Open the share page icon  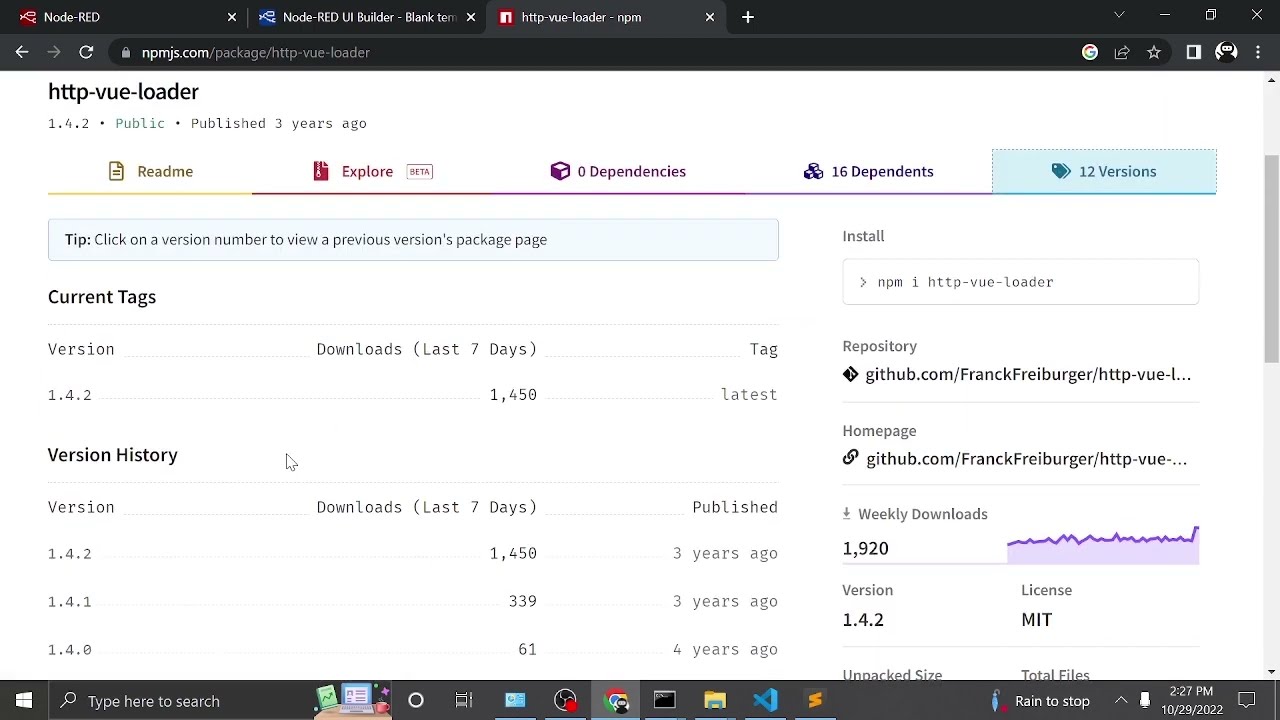1122,52
